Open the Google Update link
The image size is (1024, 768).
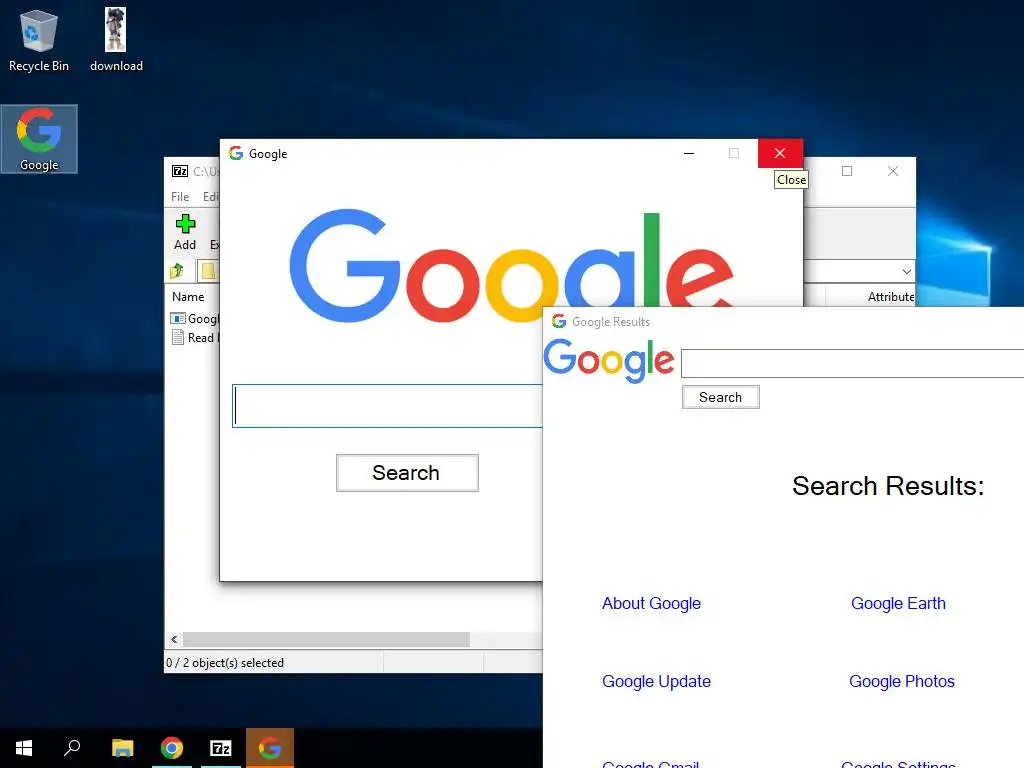(x=656, y=681)
